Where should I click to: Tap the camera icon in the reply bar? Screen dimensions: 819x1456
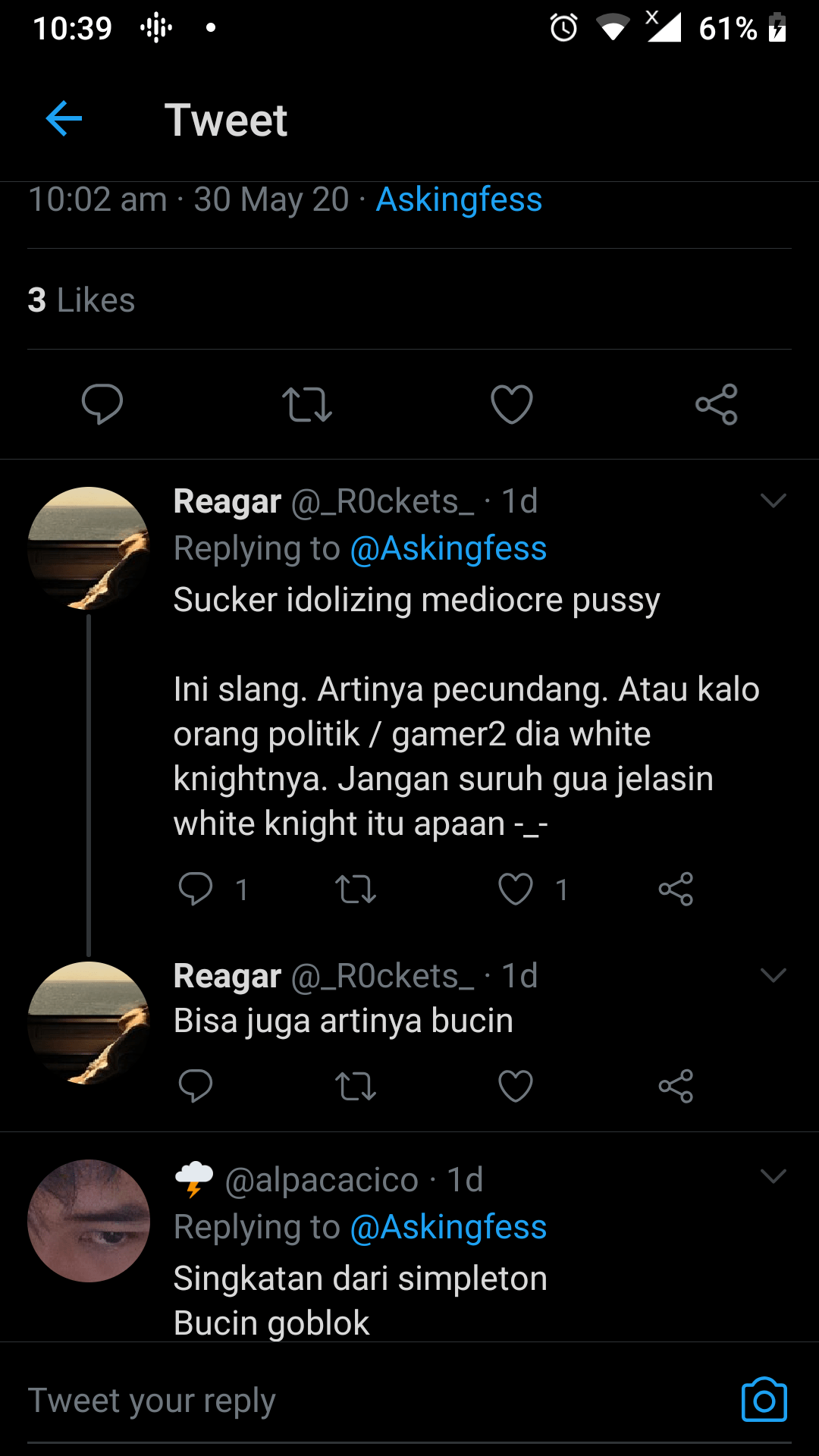click(x=764, y=1399)
